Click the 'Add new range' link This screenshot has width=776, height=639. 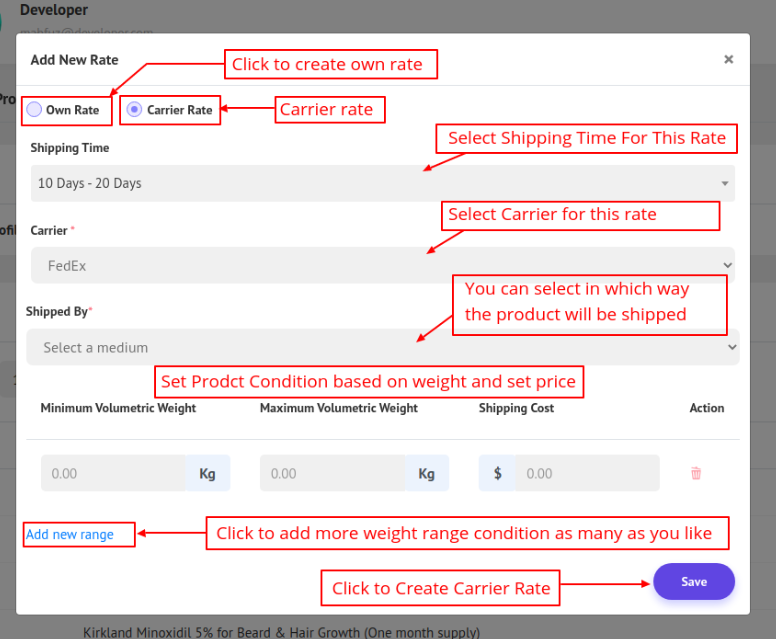click(x=70, y=535)
